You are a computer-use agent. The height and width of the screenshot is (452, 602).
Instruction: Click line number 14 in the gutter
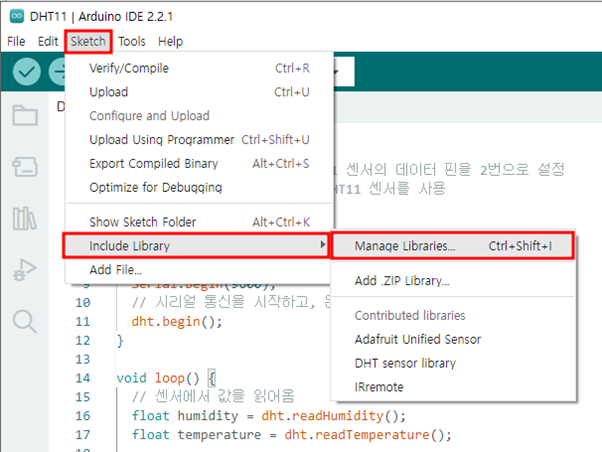point(83,378)
